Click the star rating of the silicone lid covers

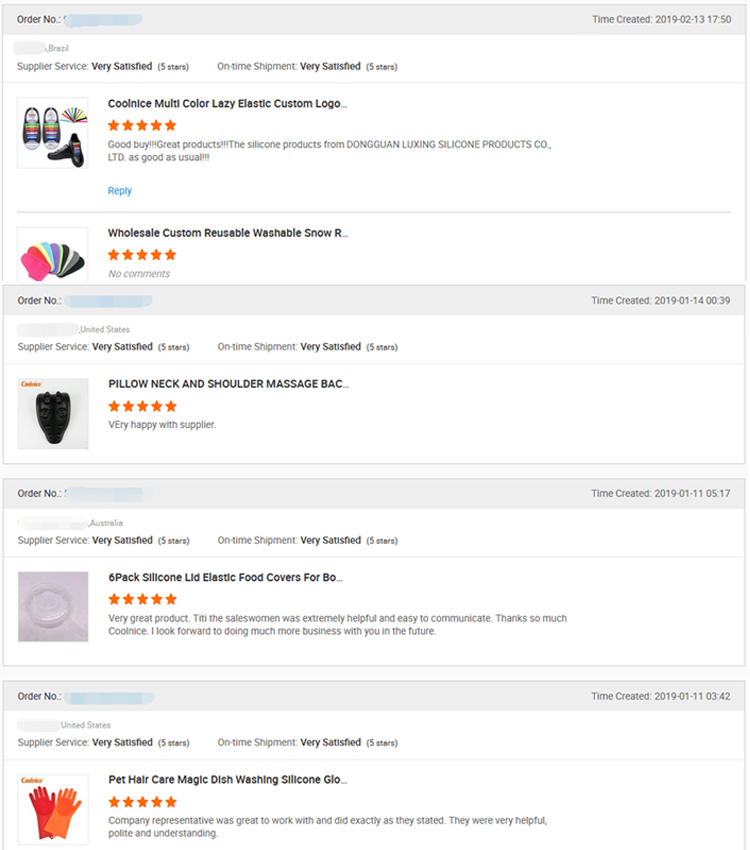point(142,599)
